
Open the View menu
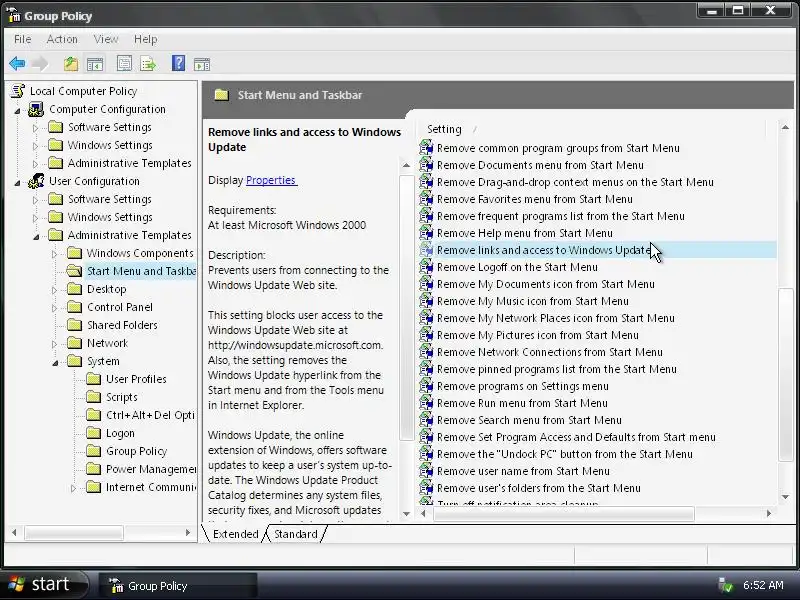coord(106,39)
